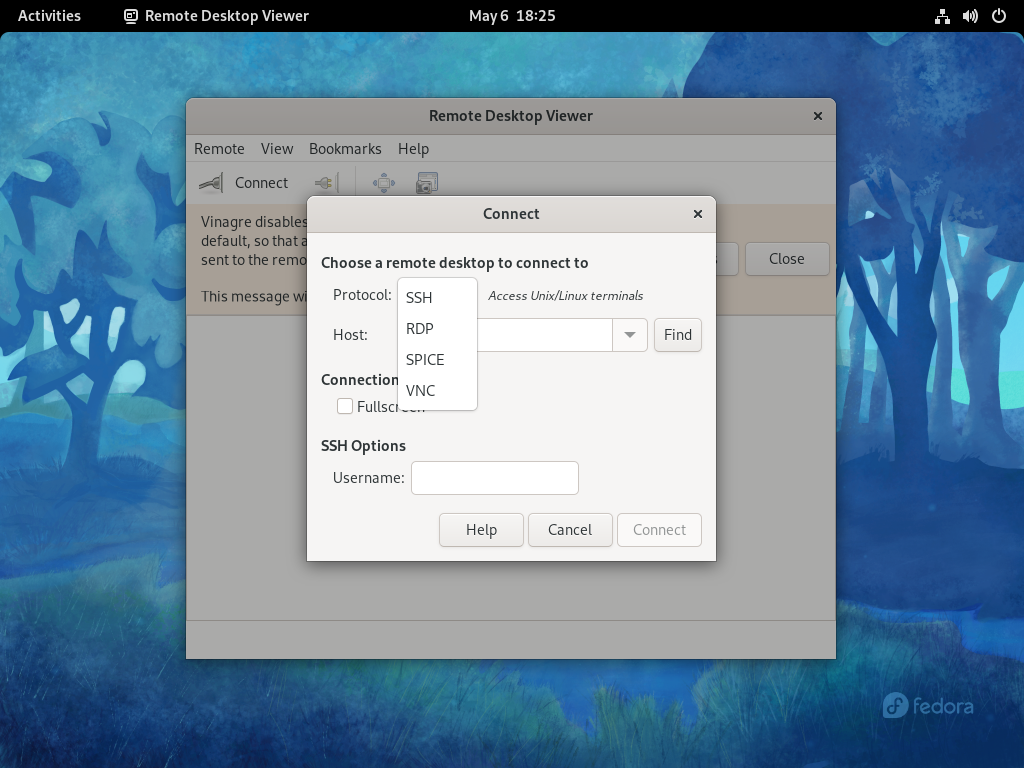Image resolution: width=1024 pixels, height=768 pixels.
Task: Focus the Username input field
Action: [x=495, y=478]
